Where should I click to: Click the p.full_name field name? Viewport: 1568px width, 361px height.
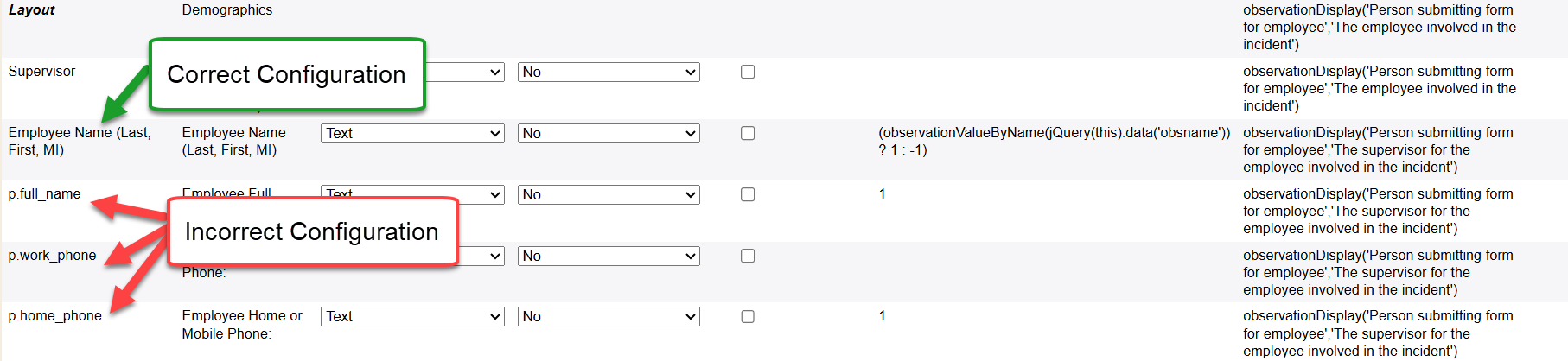(44, 194)
